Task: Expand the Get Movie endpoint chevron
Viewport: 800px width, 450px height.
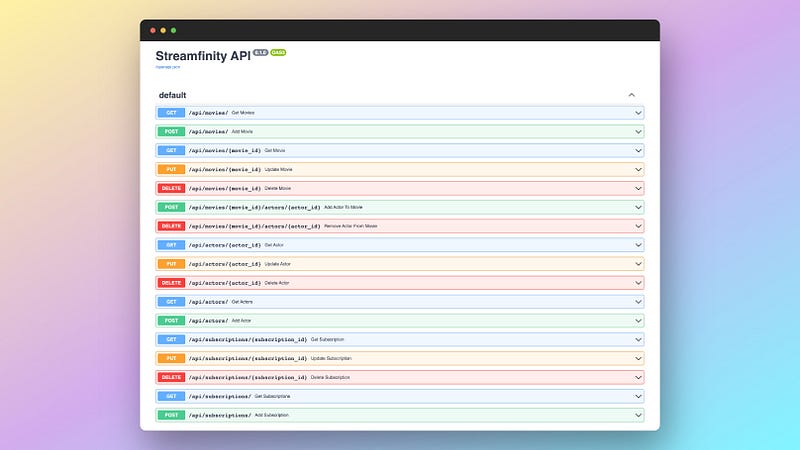Action: point(638,151)
